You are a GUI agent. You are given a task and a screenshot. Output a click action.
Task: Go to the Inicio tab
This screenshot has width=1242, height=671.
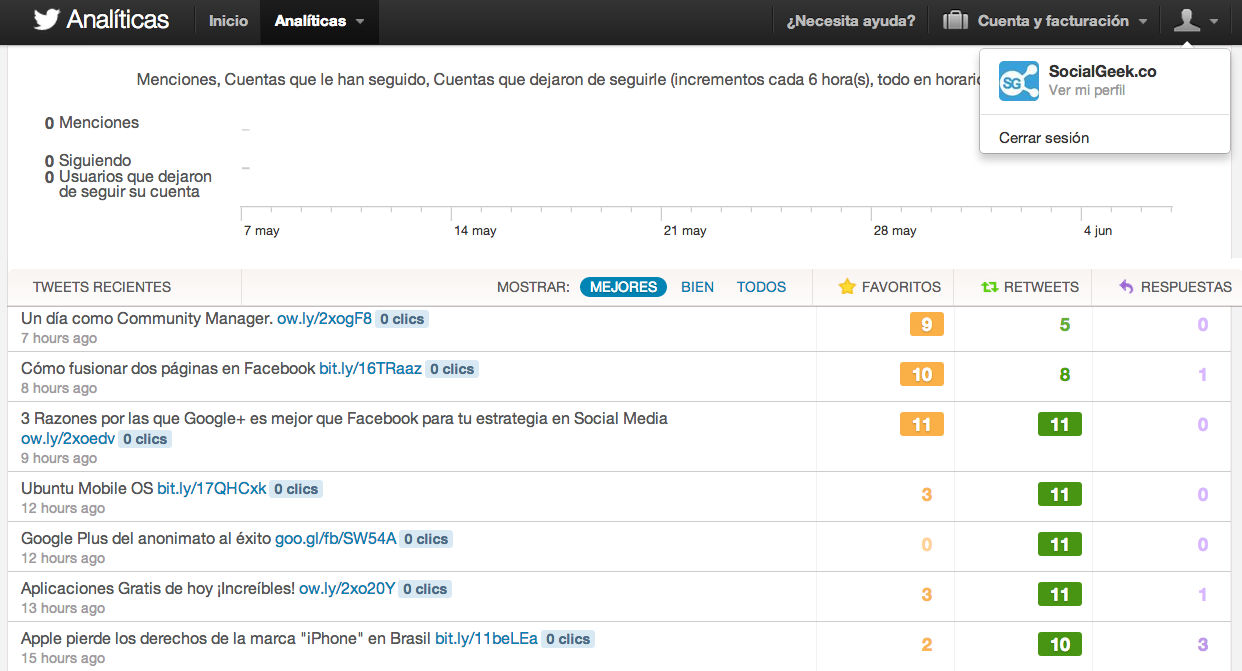pyautogui.click(x=228, y=21)
